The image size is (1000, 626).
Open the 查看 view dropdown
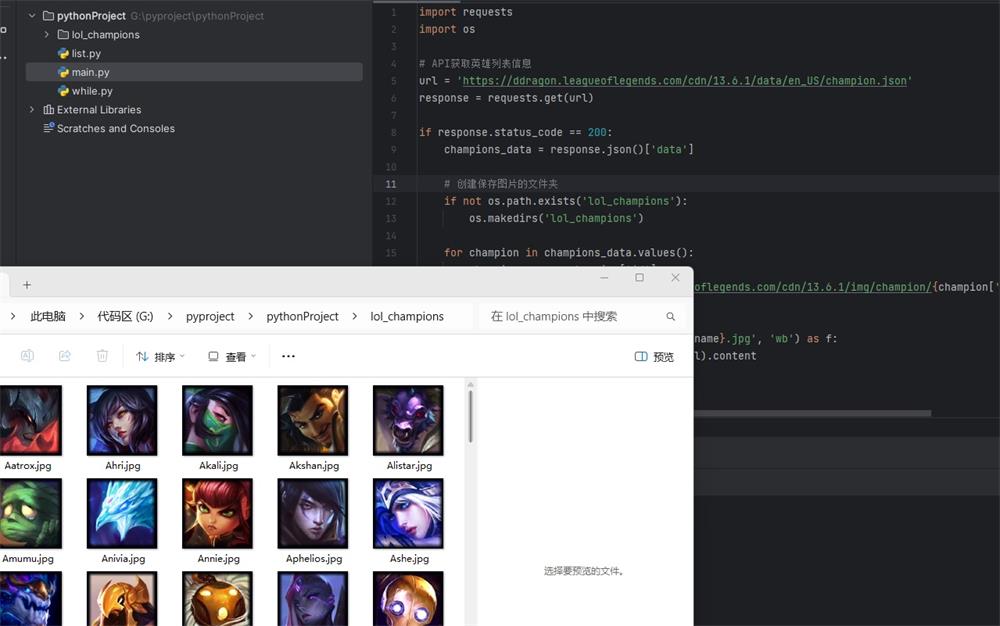click(x=232, y=356)
